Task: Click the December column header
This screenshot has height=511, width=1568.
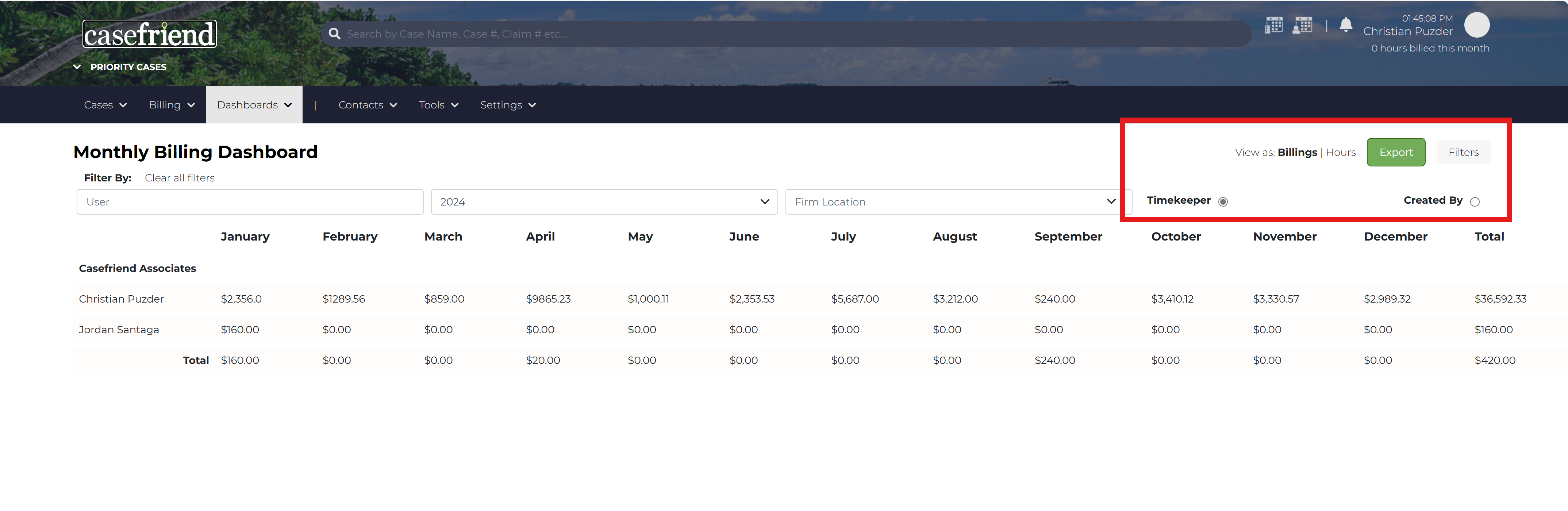Action: tap(1395, 236)
